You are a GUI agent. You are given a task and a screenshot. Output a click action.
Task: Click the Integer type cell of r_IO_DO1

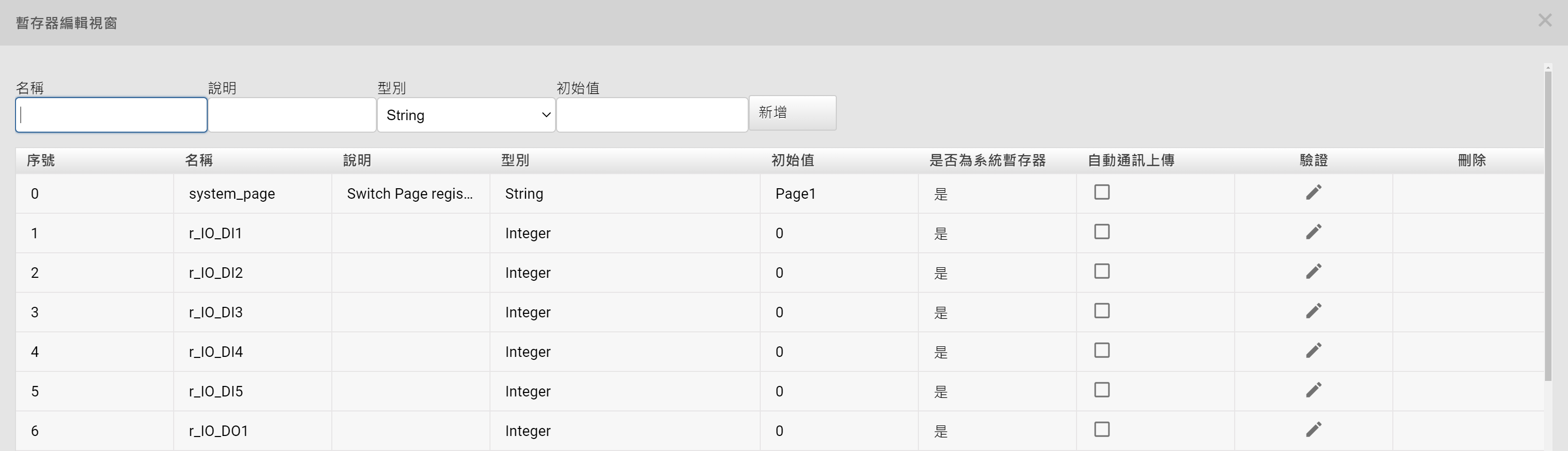[625, 431]
